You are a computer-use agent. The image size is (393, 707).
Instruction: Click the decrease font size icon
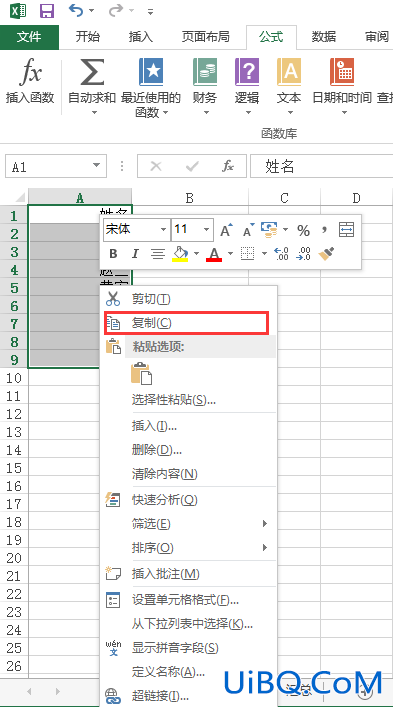[249, 230]
